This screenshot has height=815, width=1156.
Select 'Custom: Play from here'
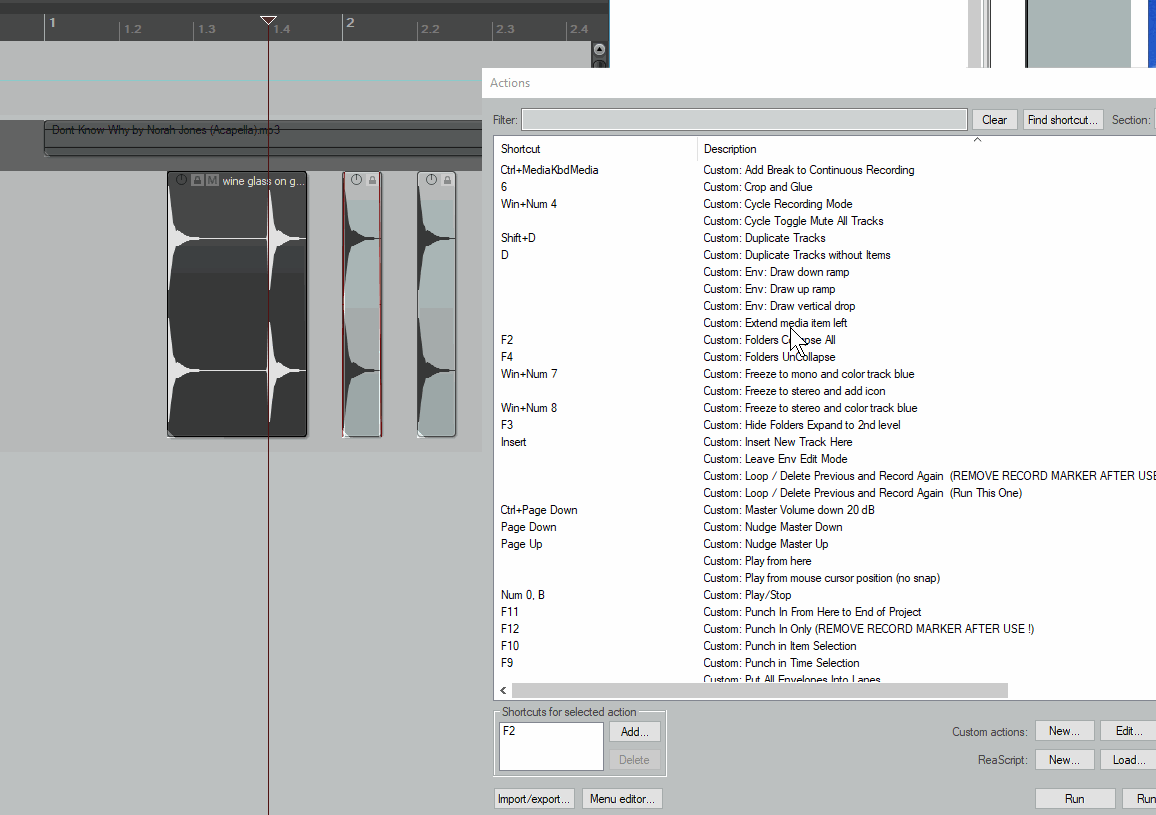[x=757, y=560]
